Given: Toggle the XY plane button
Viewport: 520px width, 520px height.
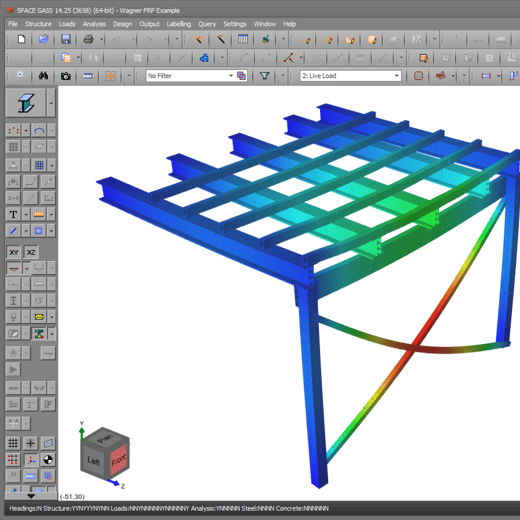Looking at the screenshot, I should tap(14, 252).
